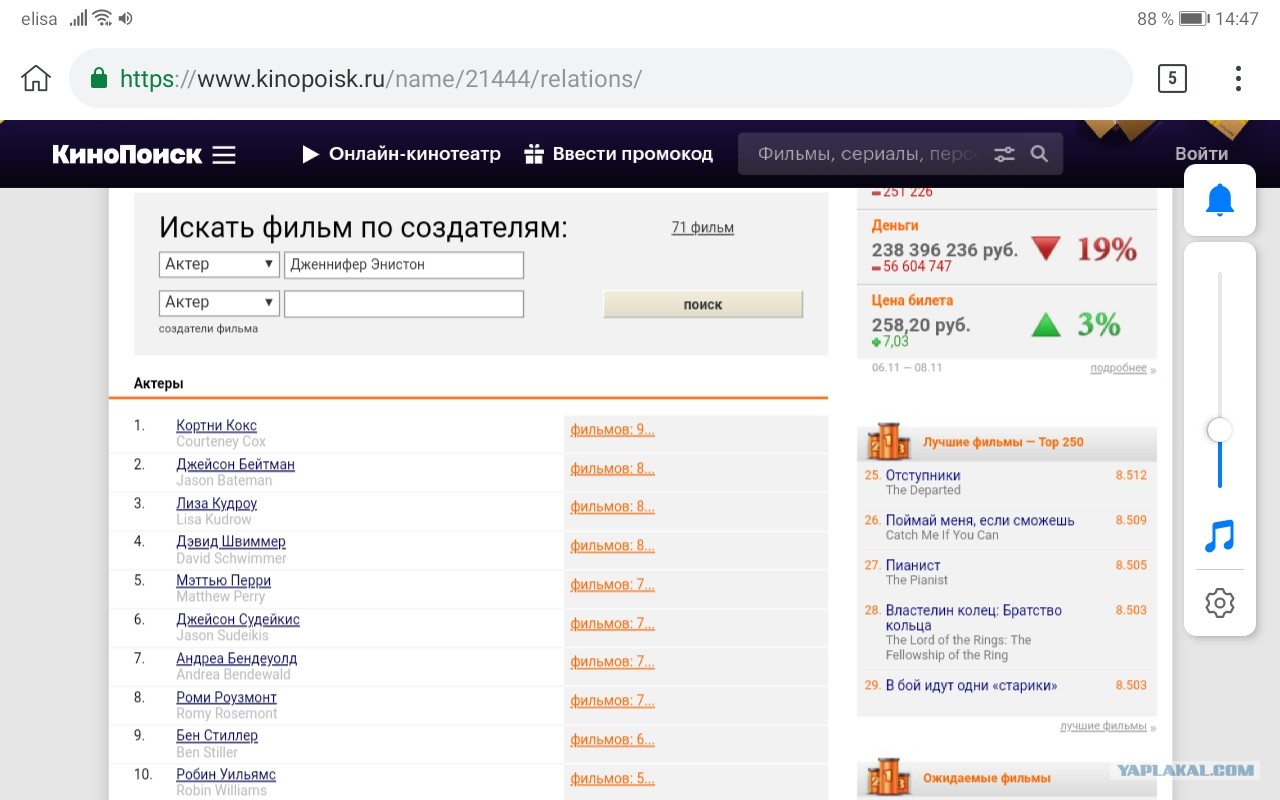Open search filter settings icon
The height and width of the screenshot is (800, 1280).
tap(1004, 154)
